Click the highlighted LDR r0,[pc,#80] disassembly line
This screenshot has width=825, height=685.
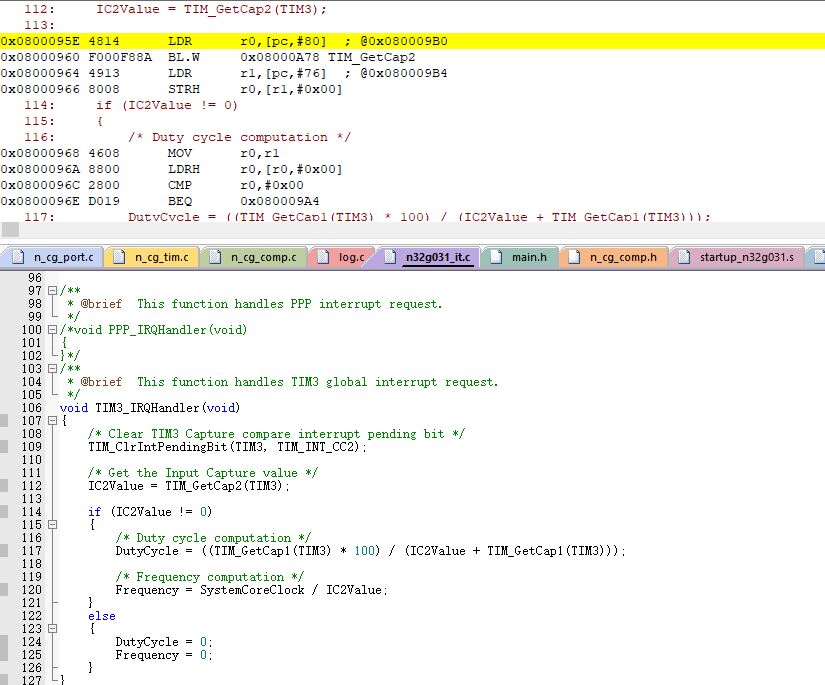click(x=412, y=41)
